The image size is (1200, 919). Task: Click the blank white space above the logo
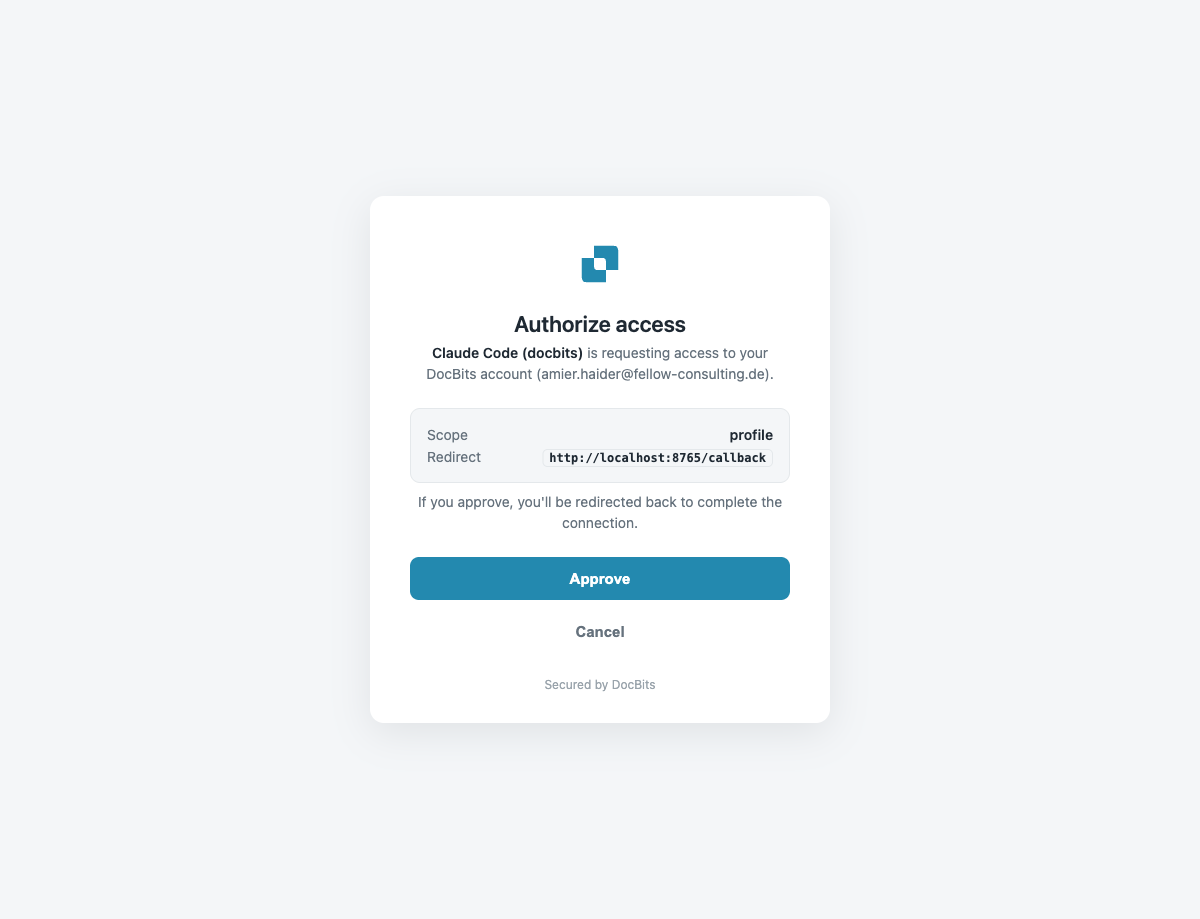click(600, 220)
